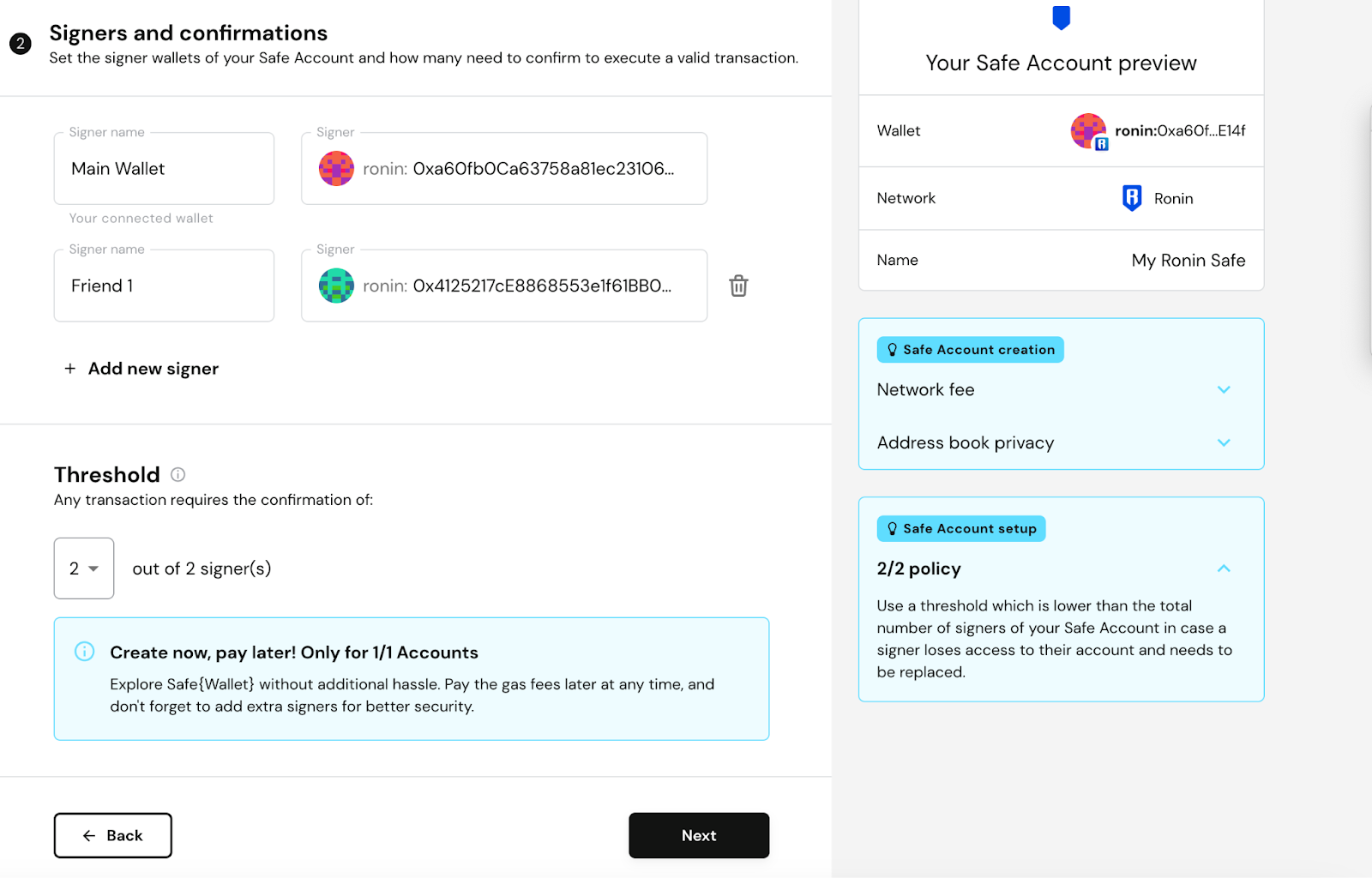Open the threshold number dropdown
1372x878 pixels.
click(84, 568)
